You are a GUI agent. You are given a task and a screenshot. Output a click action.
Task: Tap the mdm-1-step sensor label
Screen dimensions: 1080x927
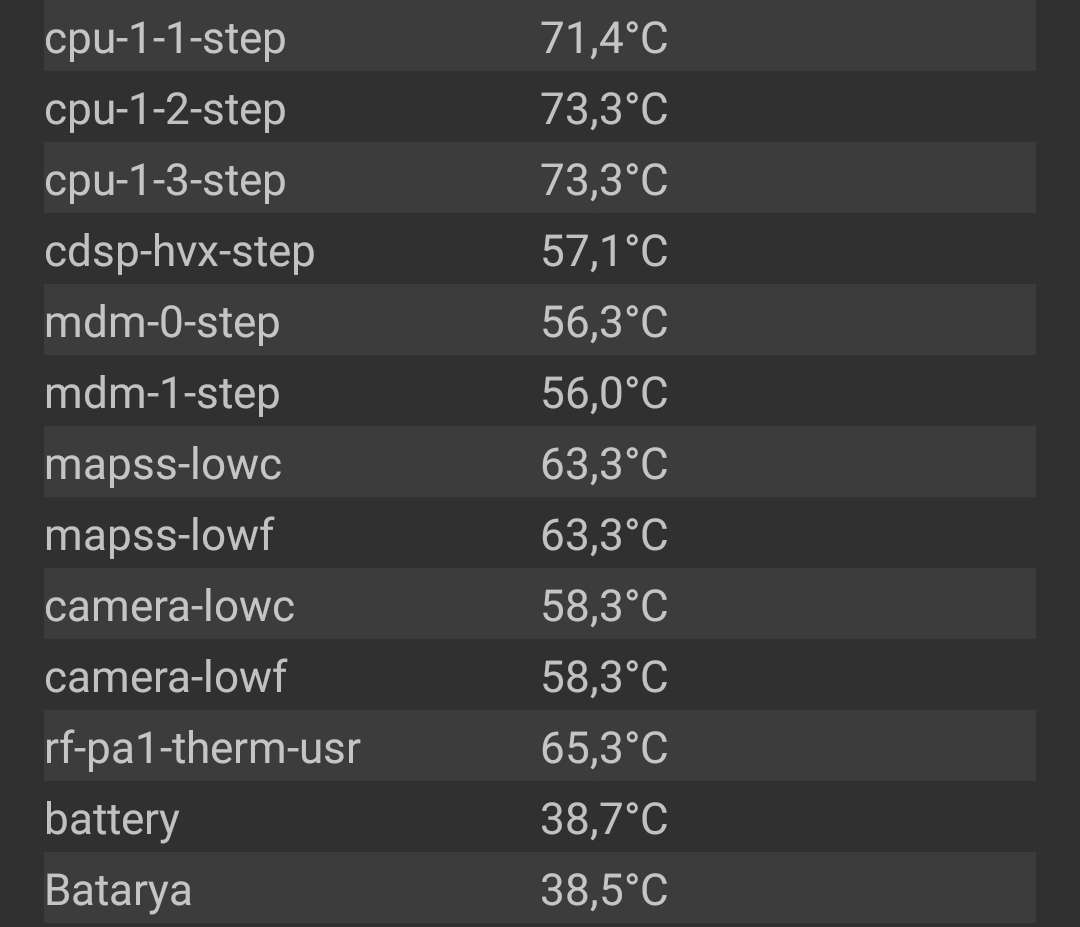point(162,394)
